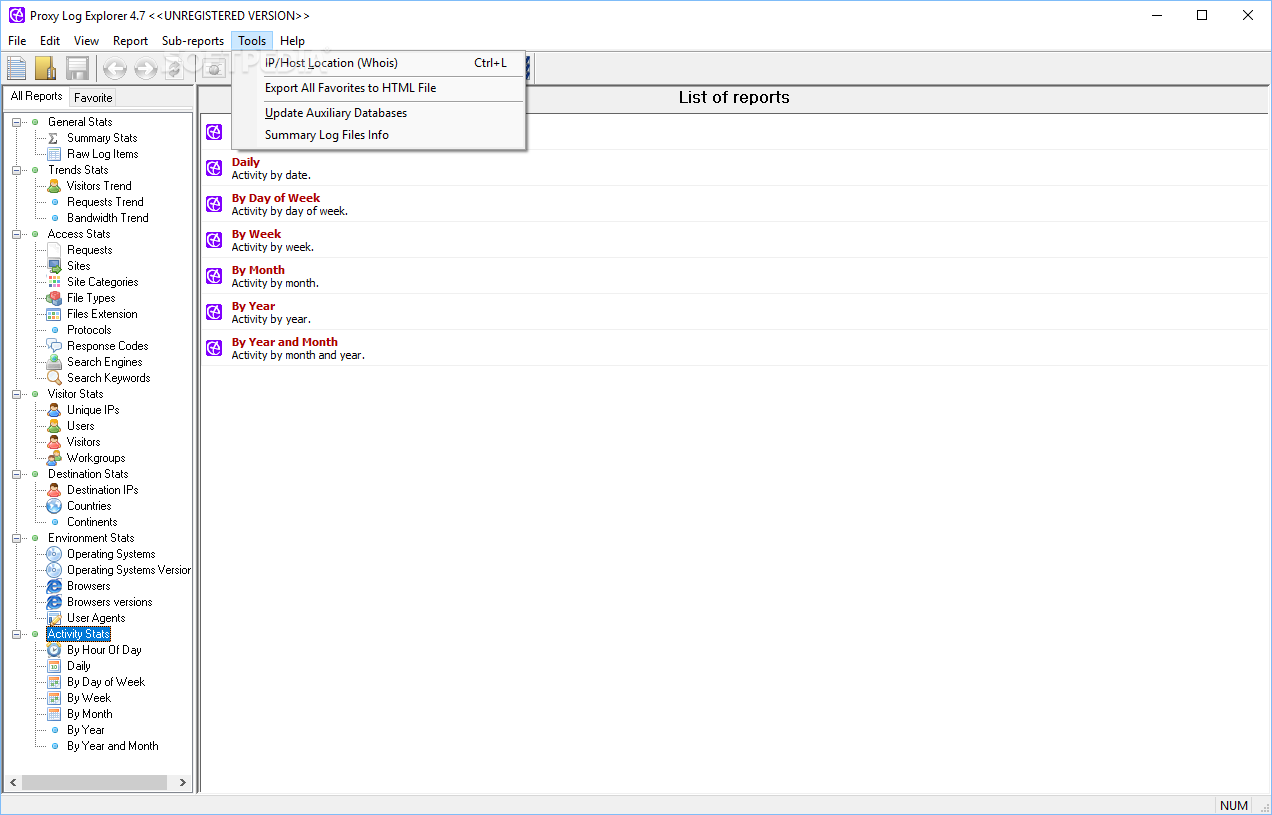Image resolution: width=1272 pixels, height=815 pixels.
Task: Choose Summary Log Files Info entry
Action: coord(378,135)
